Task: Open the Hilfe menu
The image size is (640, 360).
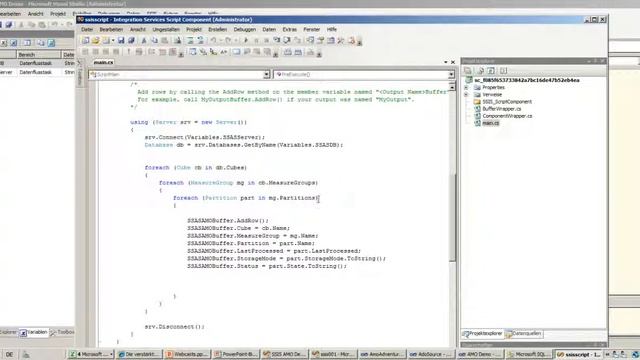Action: (x=331, y=29)
